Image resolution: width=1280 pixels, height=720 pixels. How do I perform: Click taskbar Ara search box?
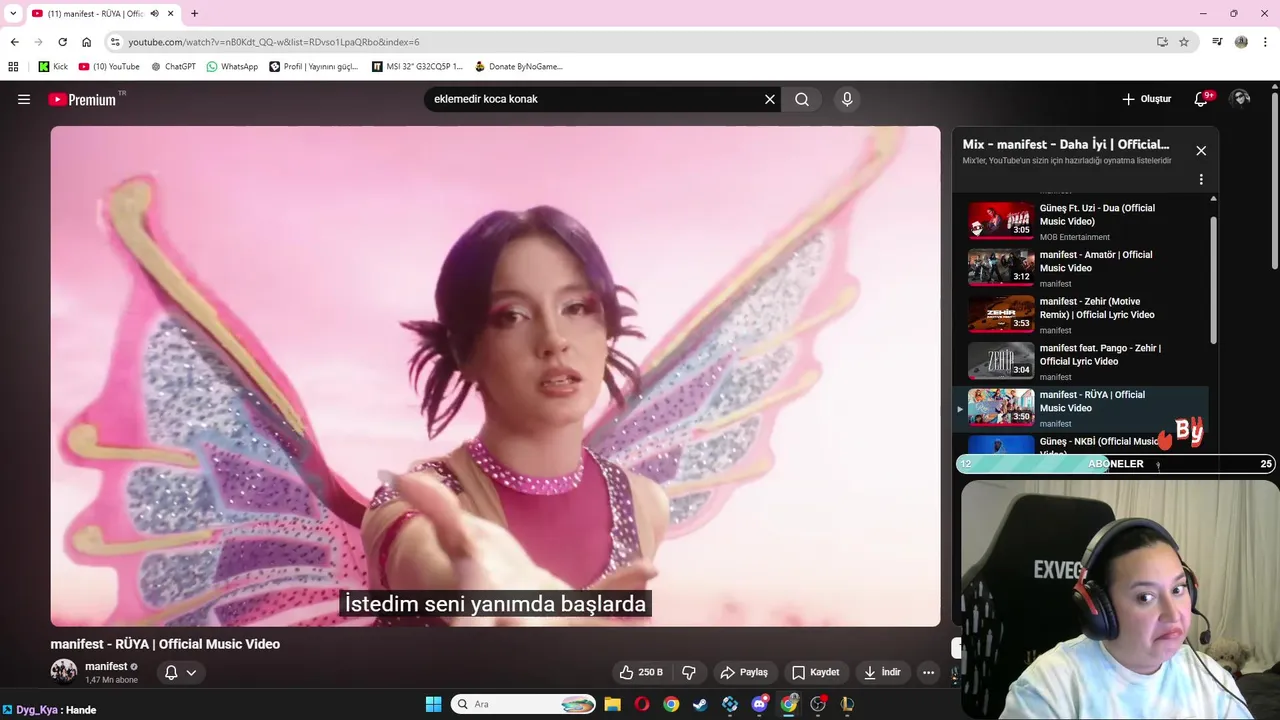(523, 704)
